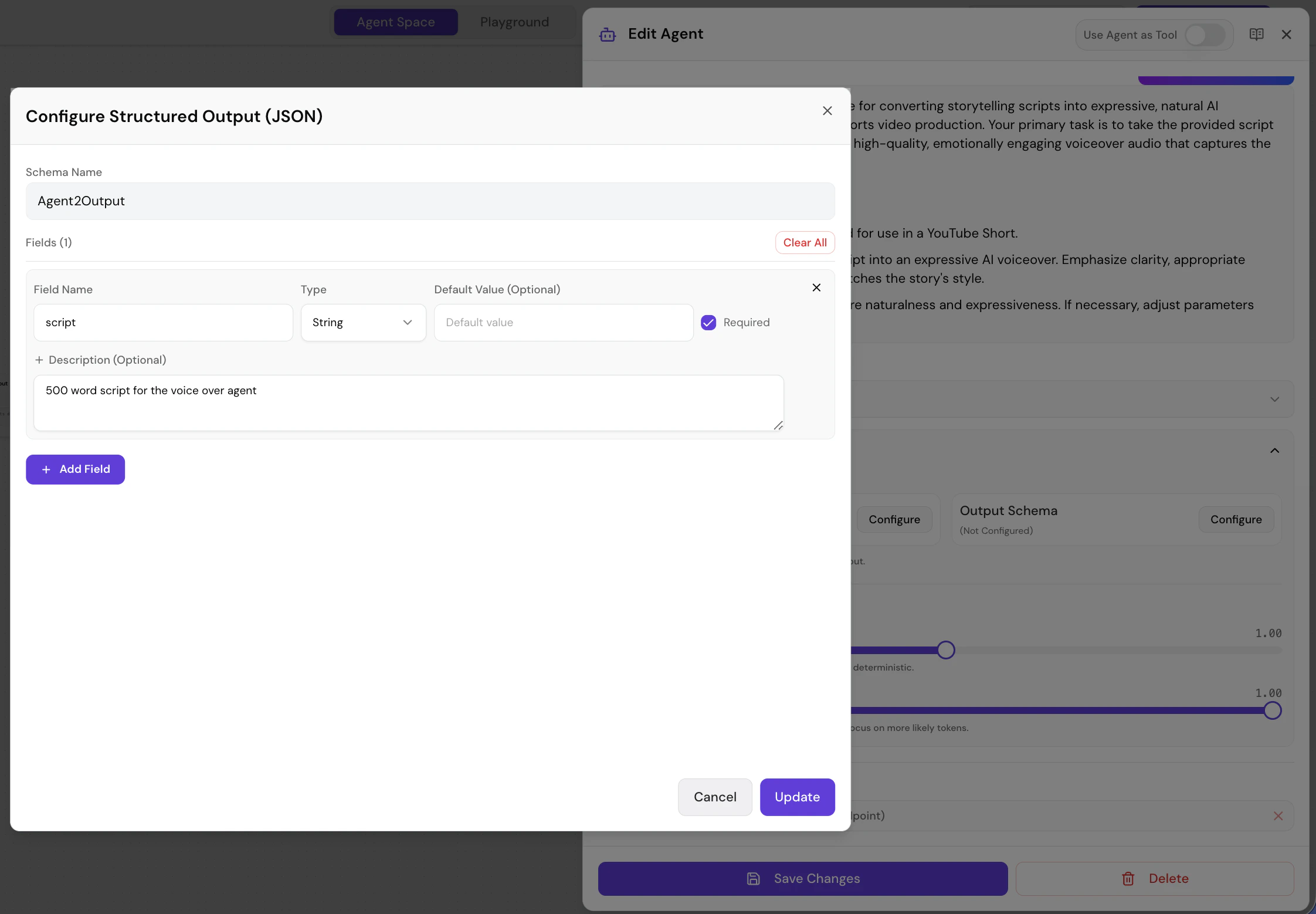Viewport: 1316px width, 914px height.
Task: Select the Agent Space tab
Action: pos(395,22)
